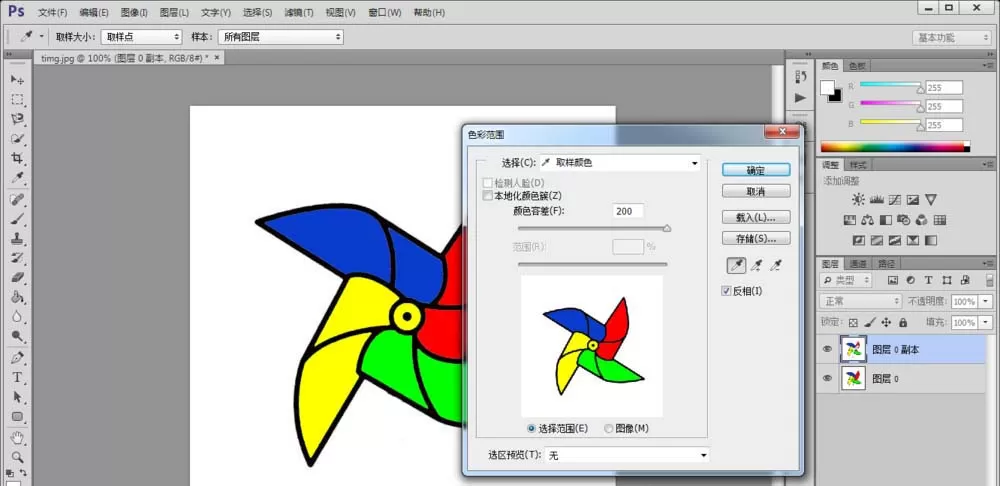1000x486 pixels.
Task: Select the Healing Brush tool
Action: 17,200
